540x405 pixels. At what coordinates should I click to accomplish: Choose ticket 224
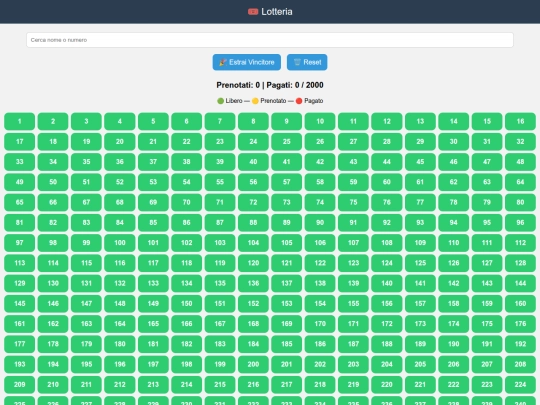click(x=520, y=385)
